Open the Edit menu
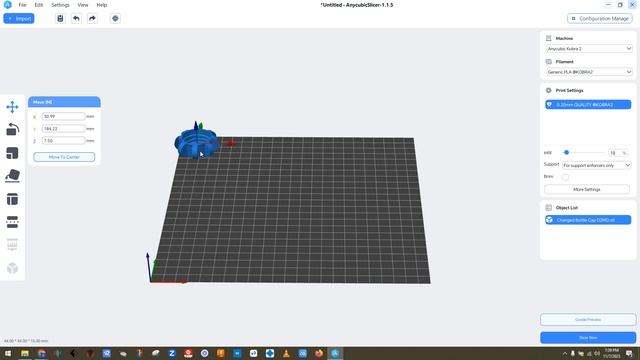Image resolution: width=640 pixels, height=360 pixels. (x=39, y=5)
